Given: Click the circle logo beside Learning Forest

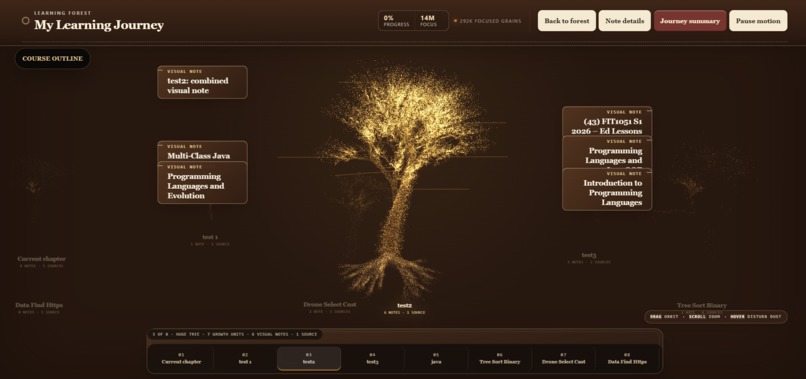Looking at the screenshot, I should pos(25,21).
